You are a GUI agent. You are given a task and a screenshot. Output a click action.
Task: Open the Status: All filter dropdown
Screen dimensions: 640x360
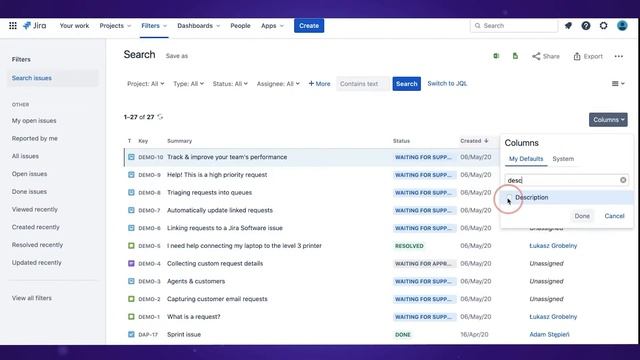tap(230, 84)
